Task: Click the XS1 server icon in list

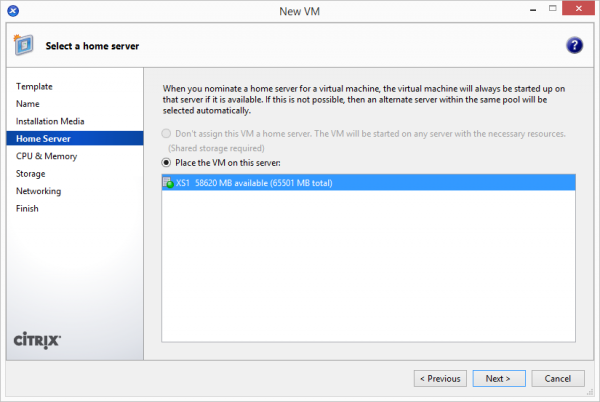Action: point(167,183)
